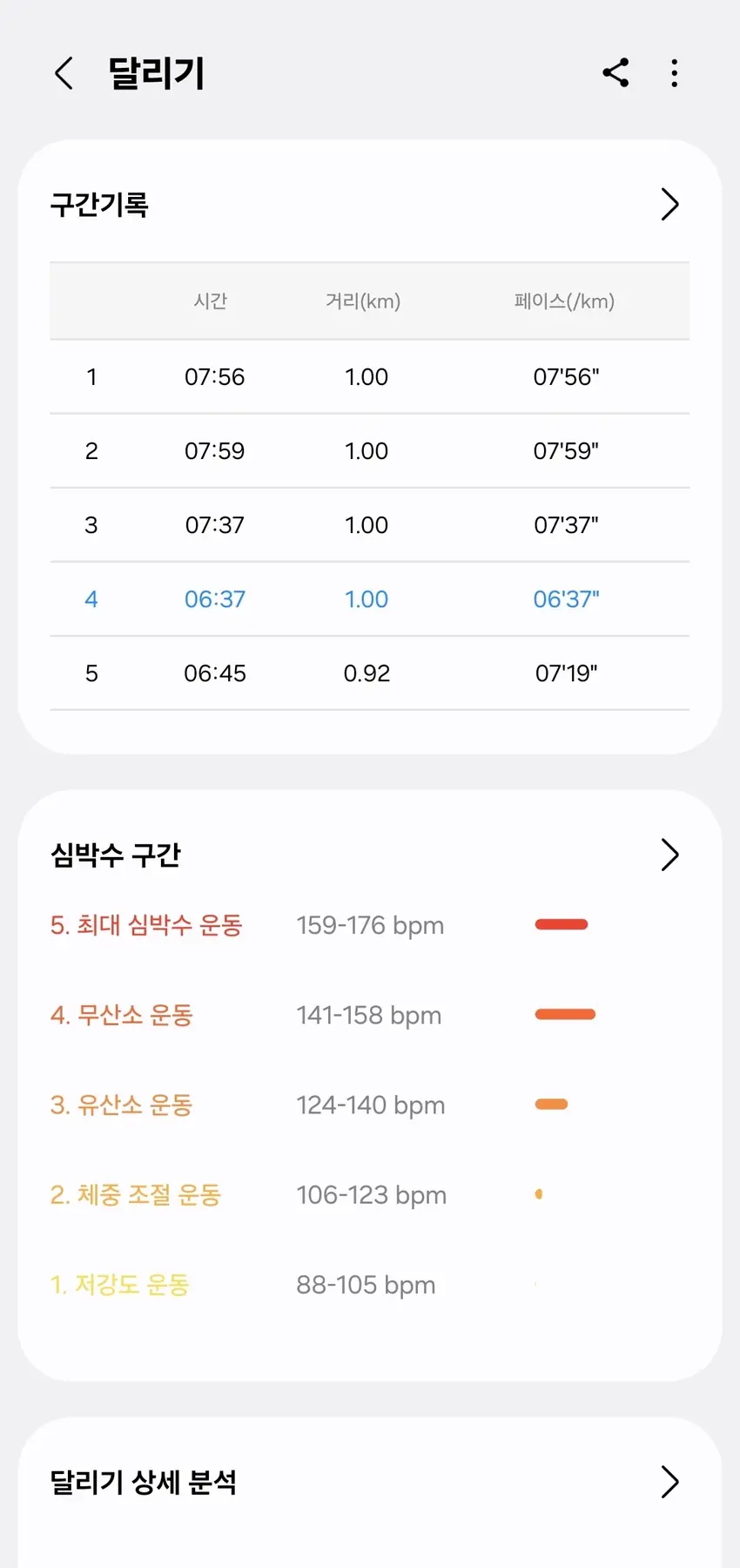
Task: Open 달리기 상세 분석 heading
Action: tap(144, 1482)
